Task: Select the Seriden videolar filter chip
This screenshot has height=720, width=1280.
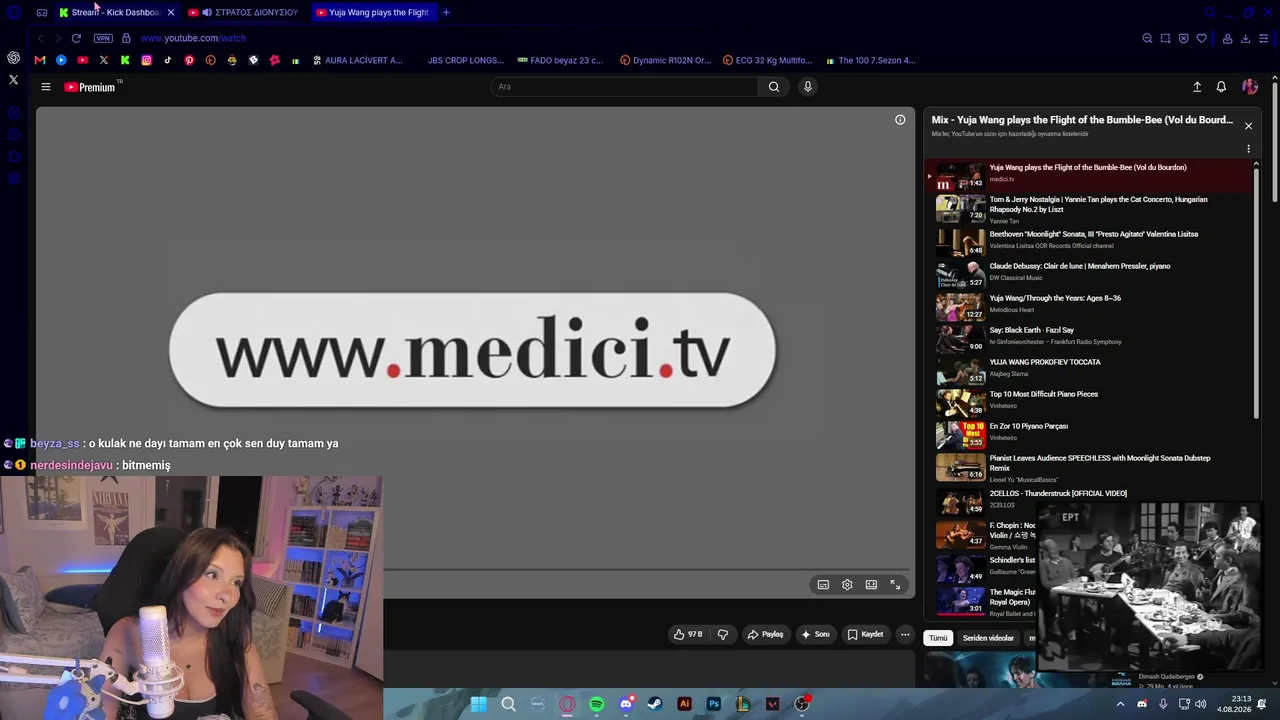Action: tap(988, 638)
